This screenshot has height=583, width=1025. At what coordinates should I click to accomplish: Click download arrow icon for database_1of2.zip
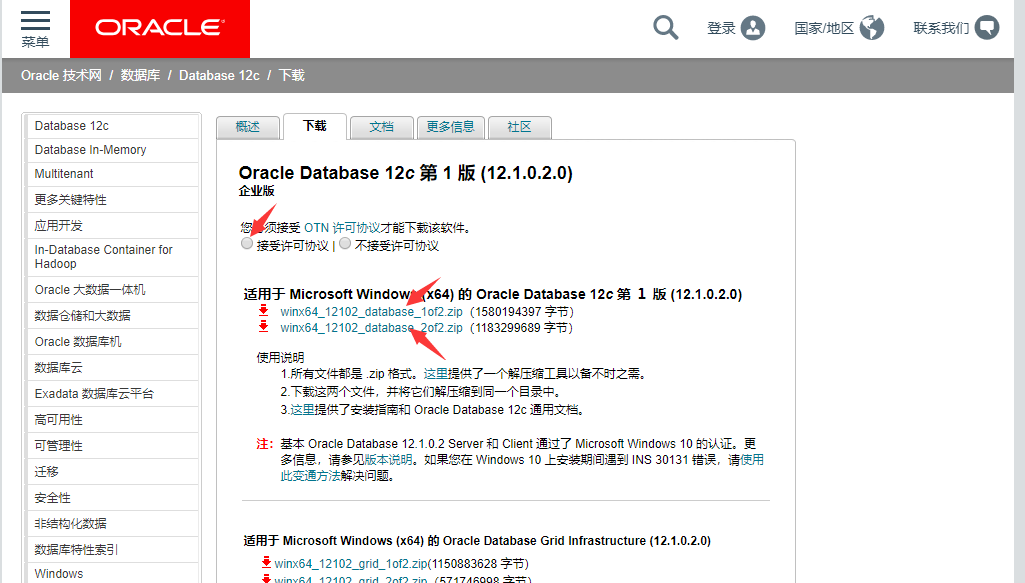pyautogui.click(x=263, y=311)
